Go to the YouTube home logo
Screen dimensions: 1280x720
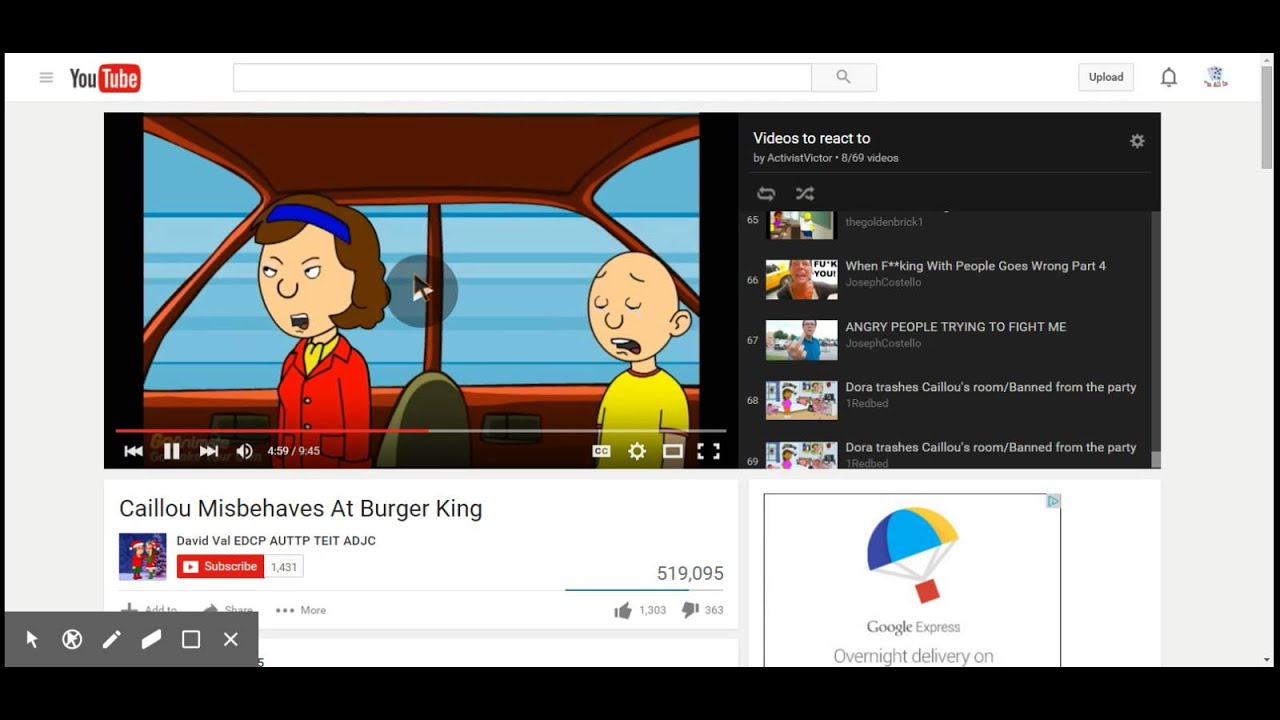coord(105,78)
